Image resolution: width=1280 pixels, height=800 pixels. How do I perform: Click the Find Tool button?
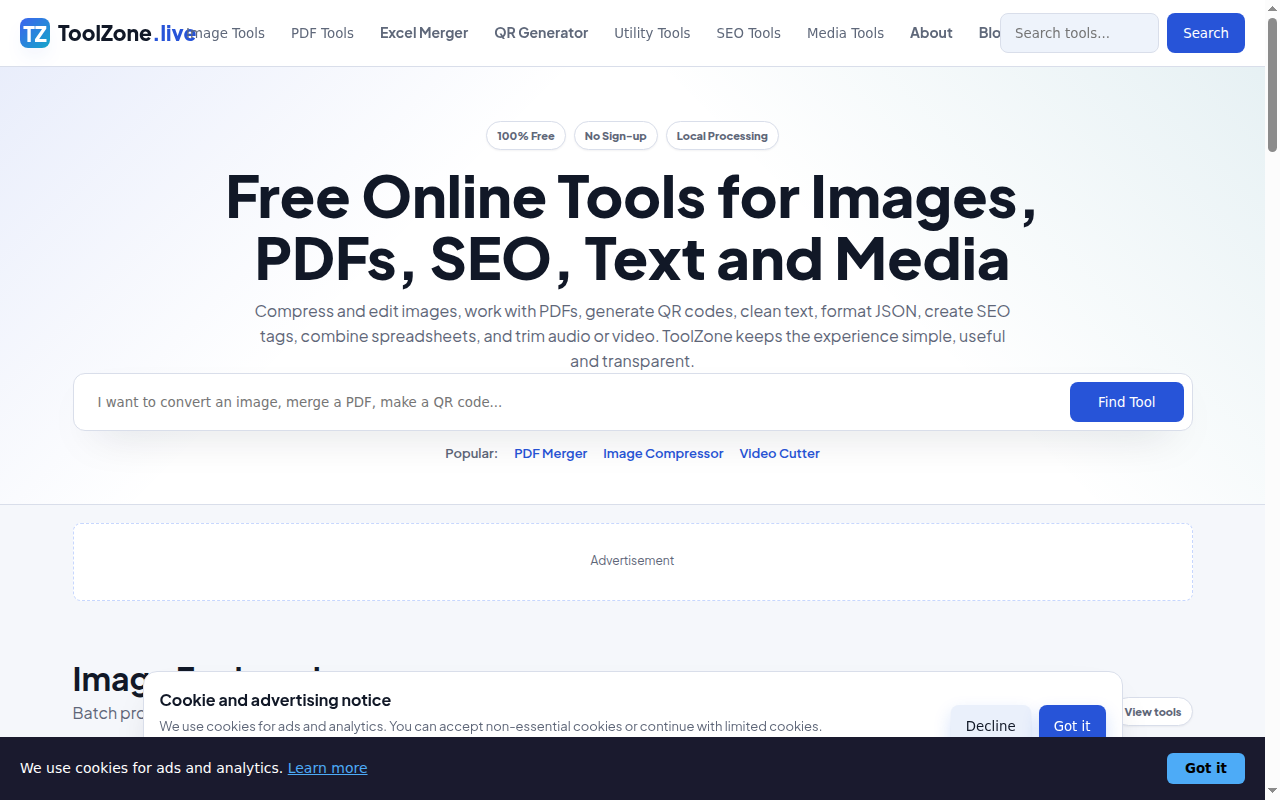1127,402
